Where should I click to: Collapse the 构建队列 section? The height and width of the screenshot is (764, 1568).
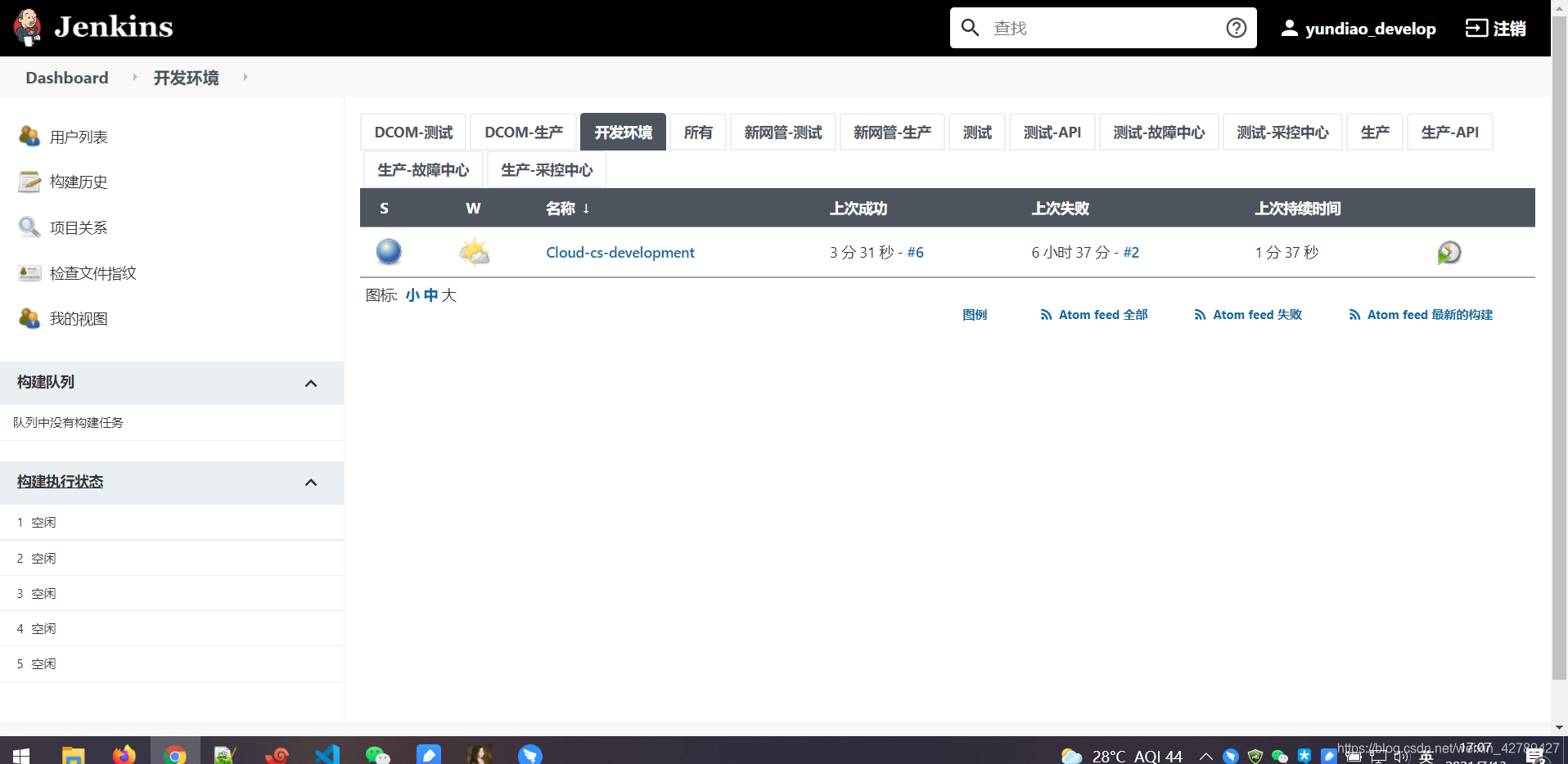(x=311, y=383)
